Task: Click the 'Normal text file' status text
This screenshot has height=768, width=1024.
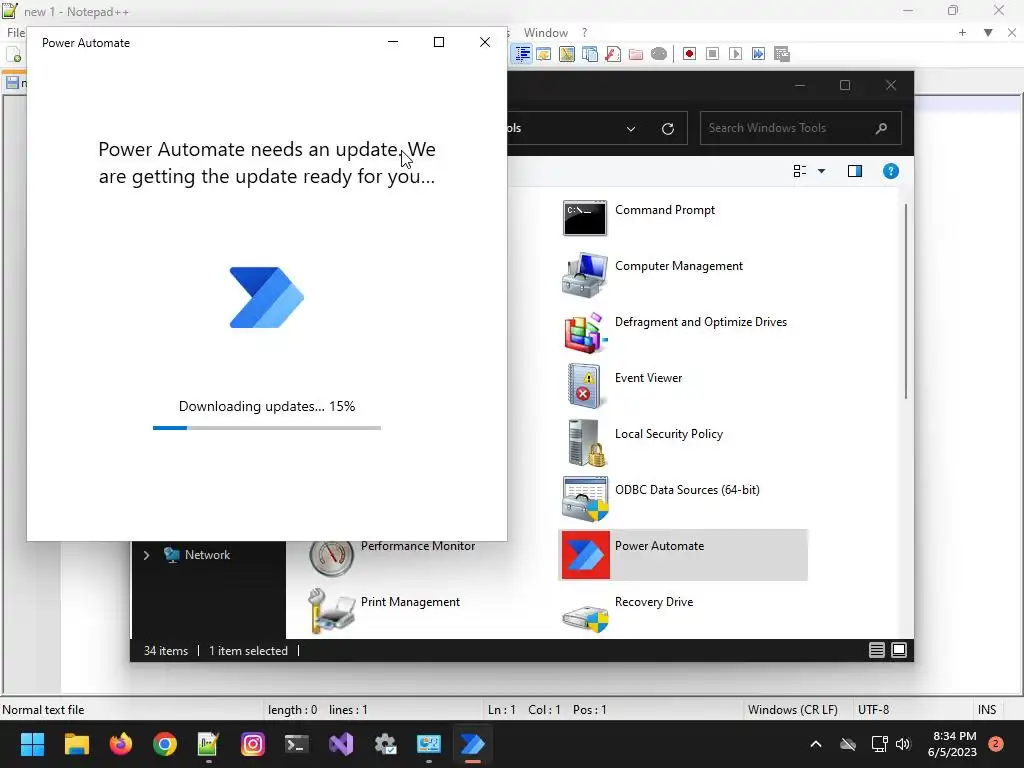Action: (x=43, y=710)
